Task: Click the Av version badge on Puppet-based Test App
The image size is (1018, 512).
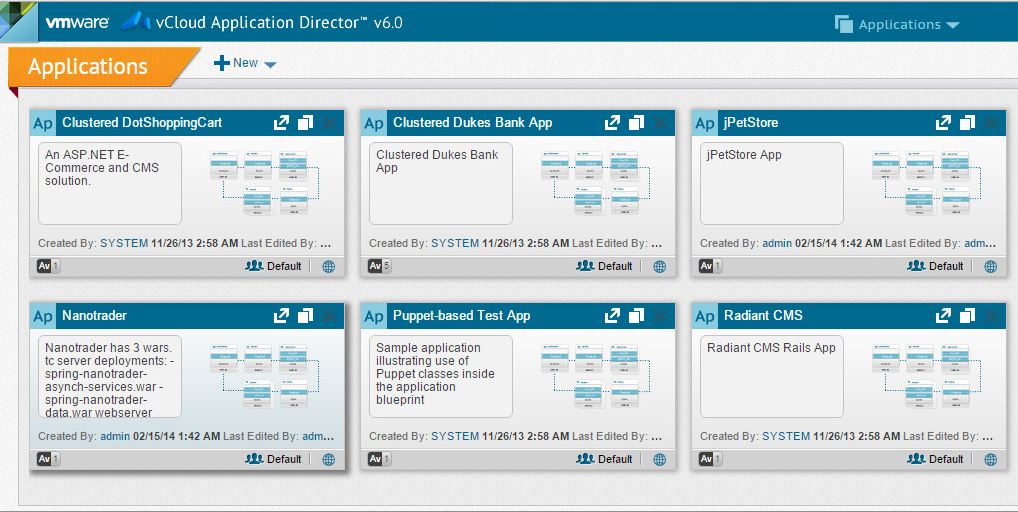Action: [379, 459]
